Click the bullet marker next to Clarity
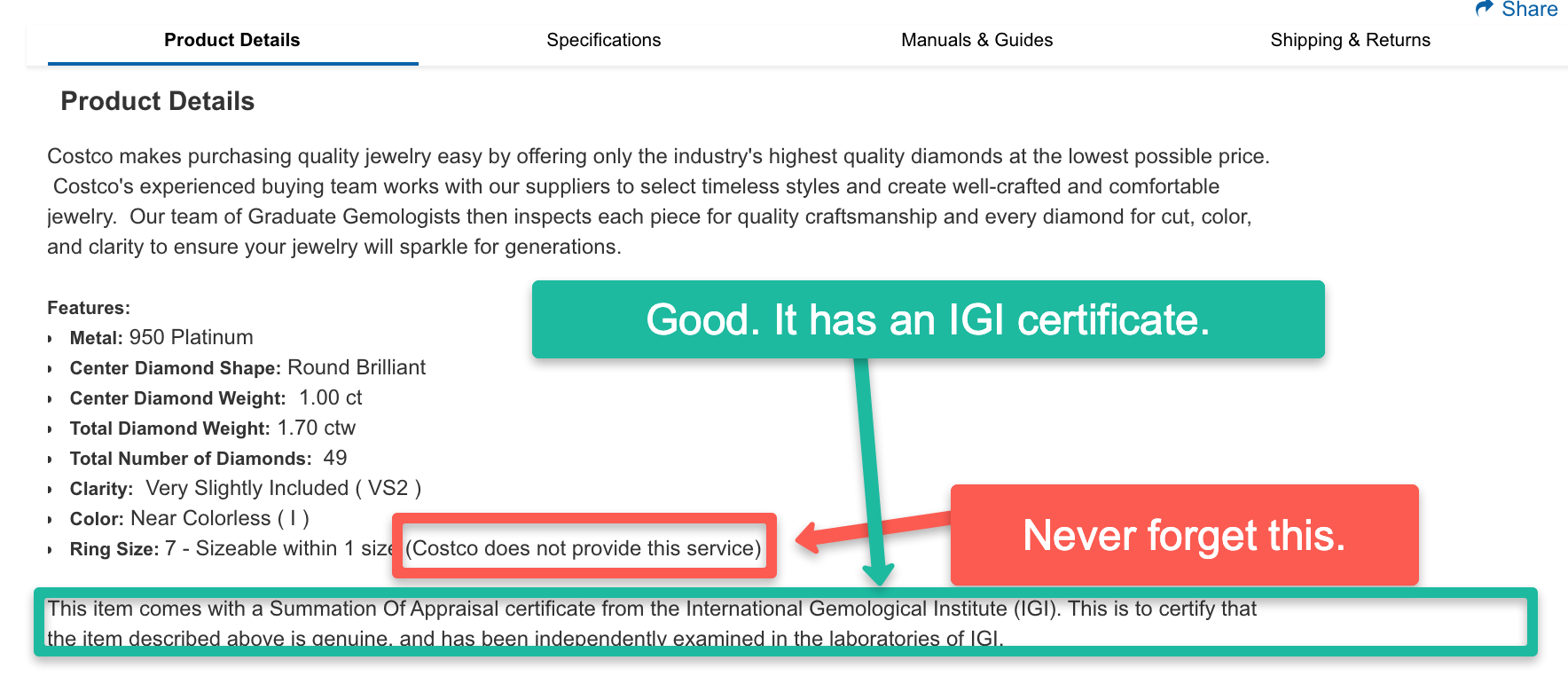 [50, 490]
